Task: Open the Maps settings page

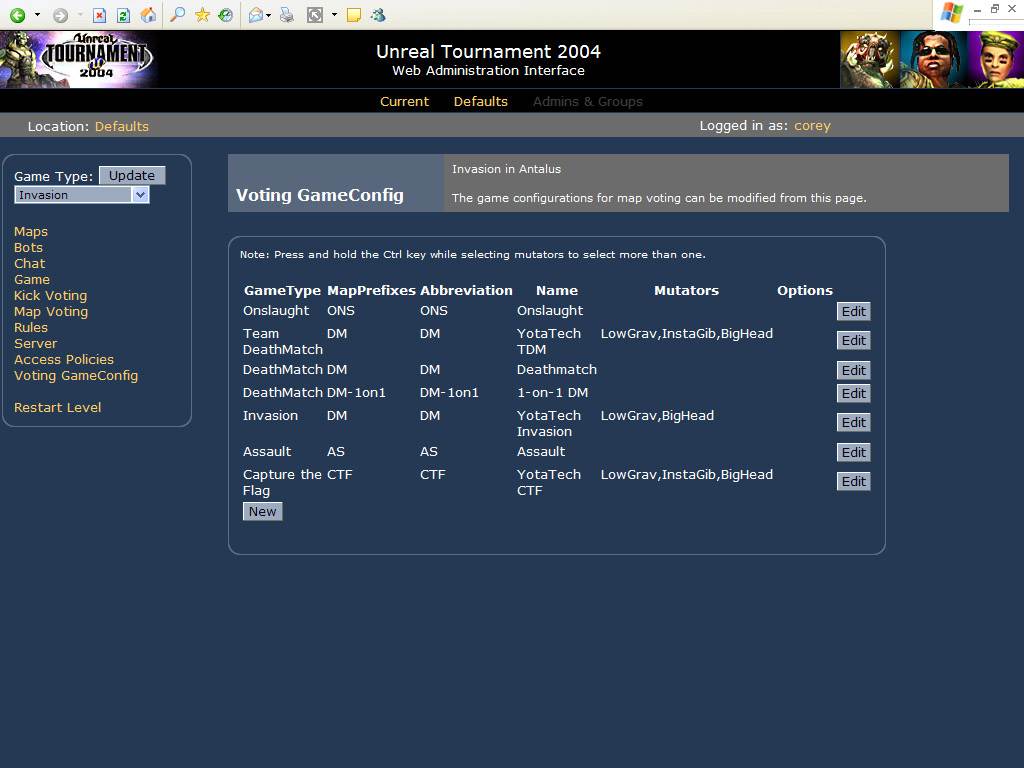Action: point(31,231)
